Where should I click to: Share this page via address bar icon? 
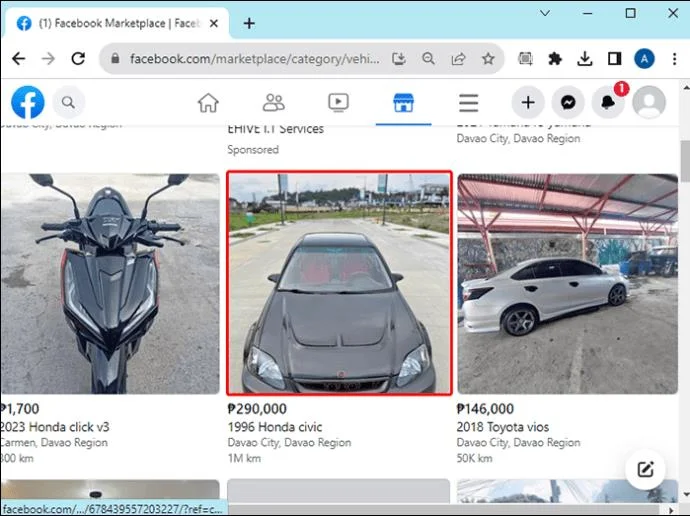click(x=458, y=59)
